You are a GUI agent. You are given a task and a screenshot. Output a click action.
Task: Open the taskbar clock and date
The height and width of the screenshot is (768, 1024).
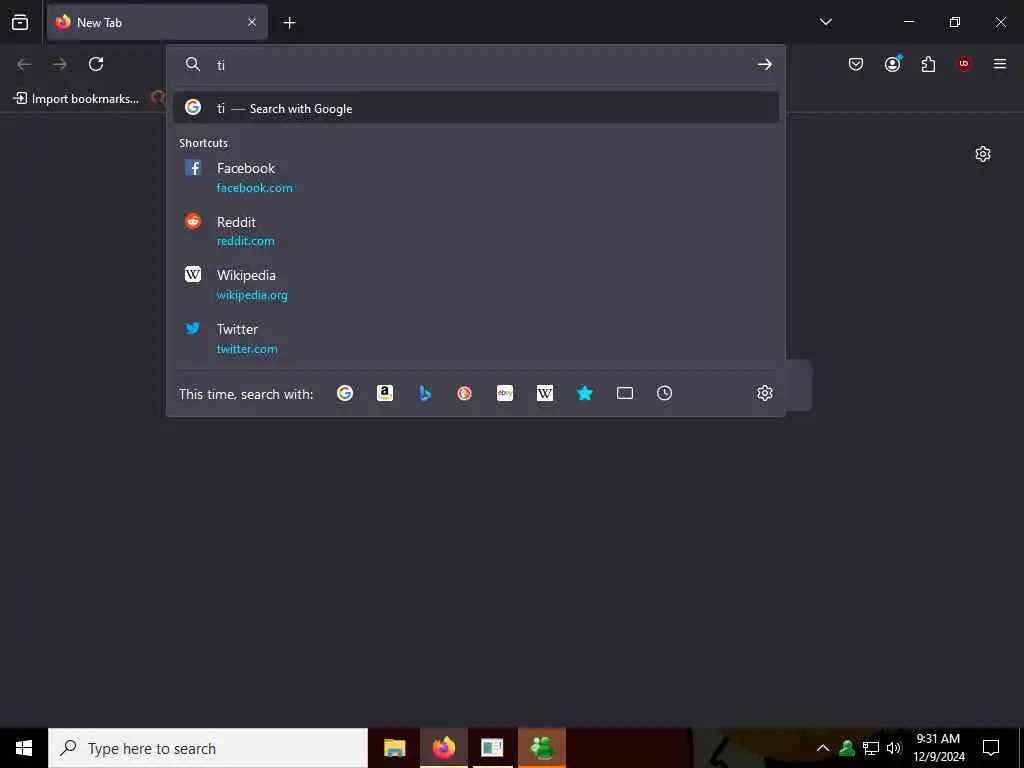tap(938, 748)
